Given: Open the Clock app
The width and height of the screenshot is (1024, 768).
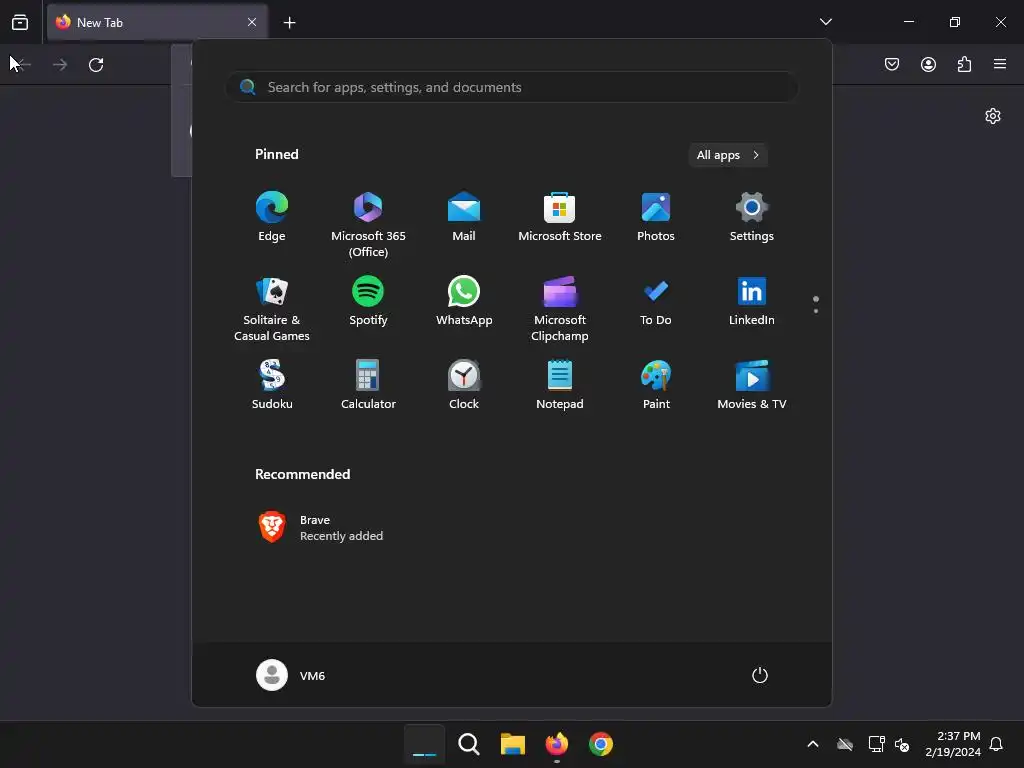Looking at the screenshot, I should (x=464, y=385).
